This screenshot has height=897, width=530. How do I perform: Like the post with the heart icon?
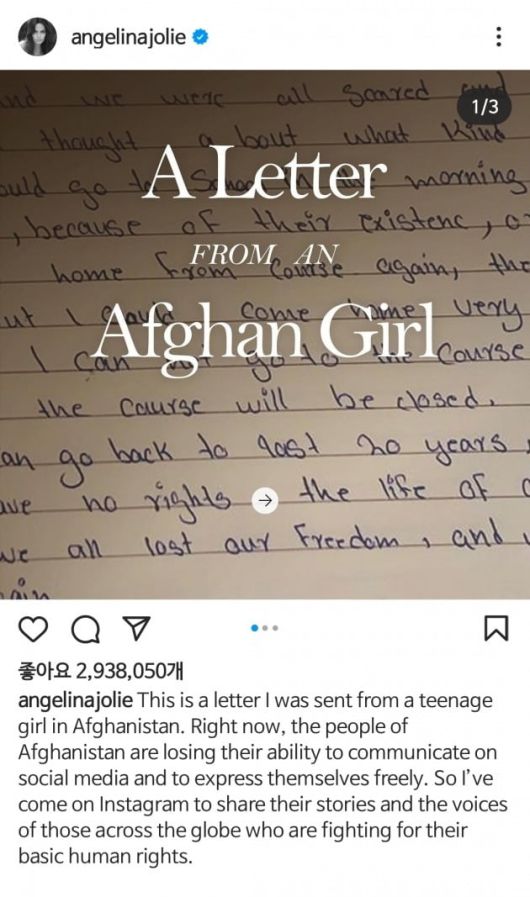pos(33,628)
